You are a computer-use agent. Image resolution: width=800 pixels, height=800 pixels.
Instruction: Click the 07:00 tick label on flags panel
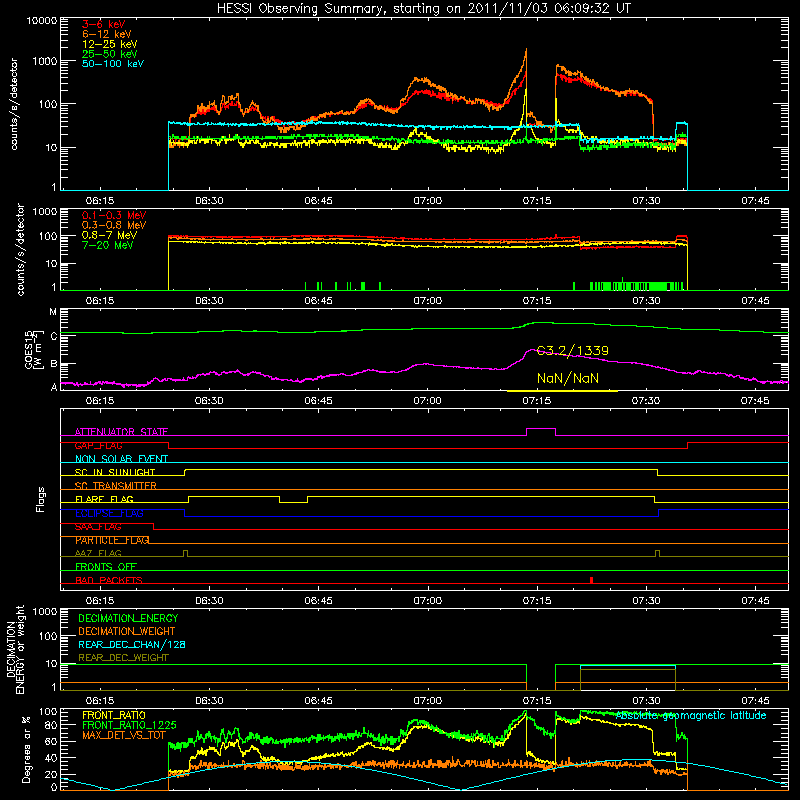(x=428, y=601)
